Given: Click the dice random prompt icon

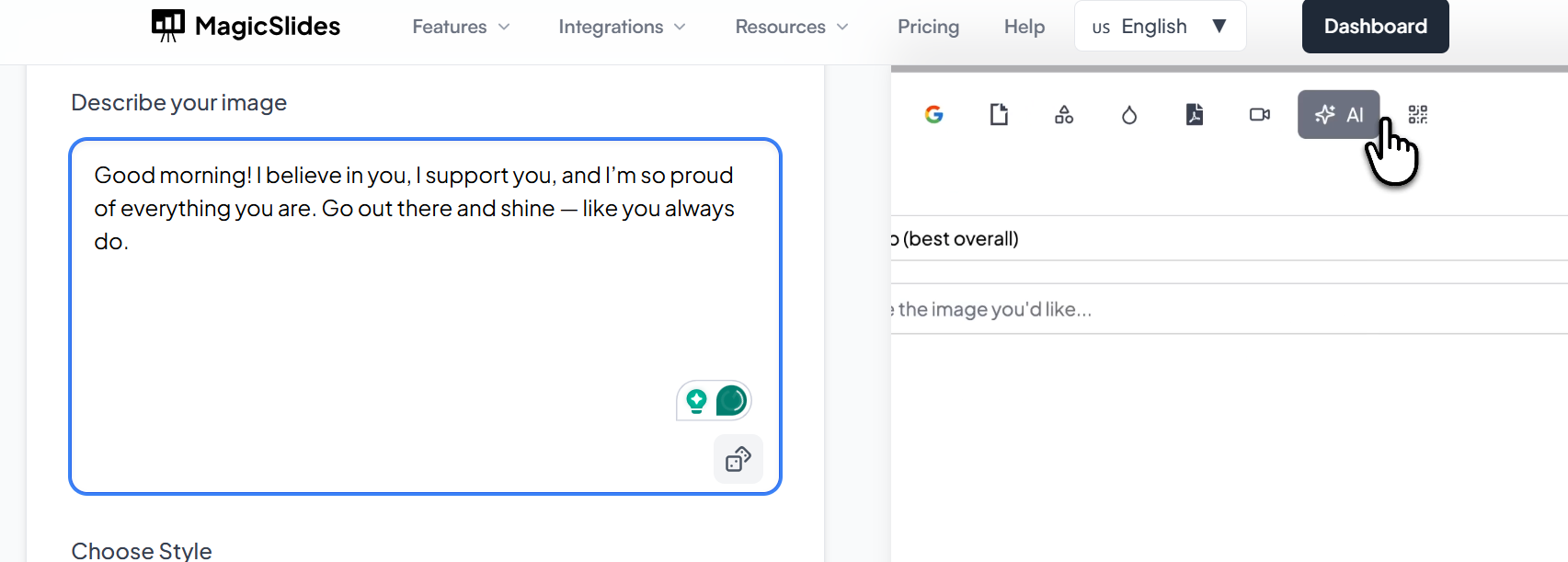Looking at the screenshot, I should tap(738, 459).
